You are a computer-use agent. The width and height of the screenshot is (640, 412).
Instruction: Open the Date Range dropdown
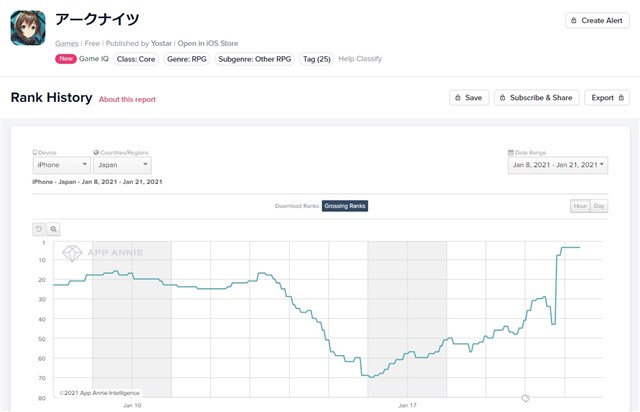[x=558, y=165]
